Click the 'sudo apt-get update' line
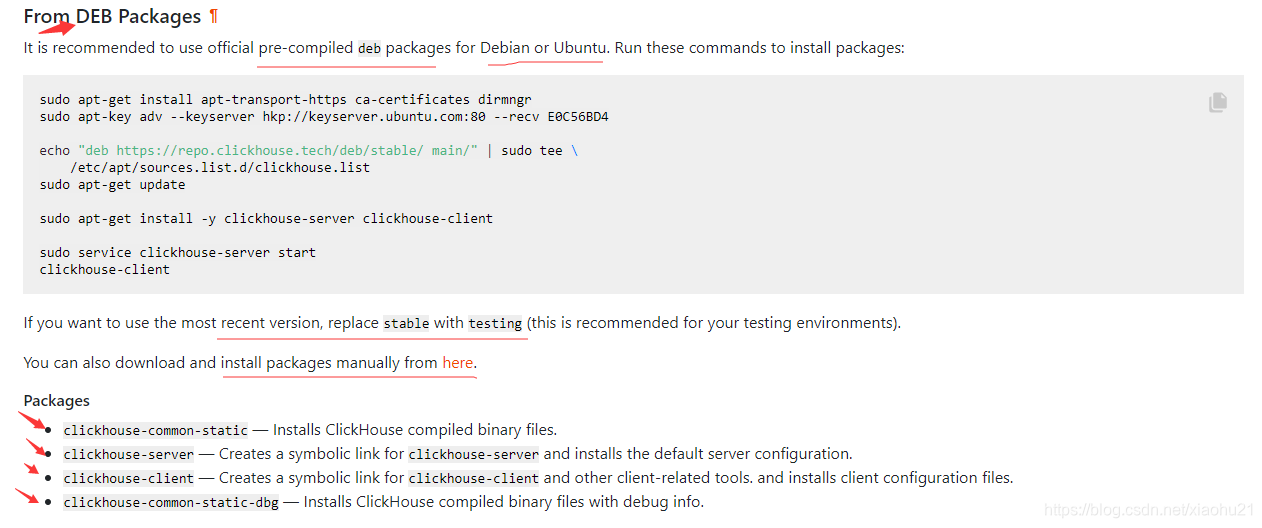 tap(112, 184)
